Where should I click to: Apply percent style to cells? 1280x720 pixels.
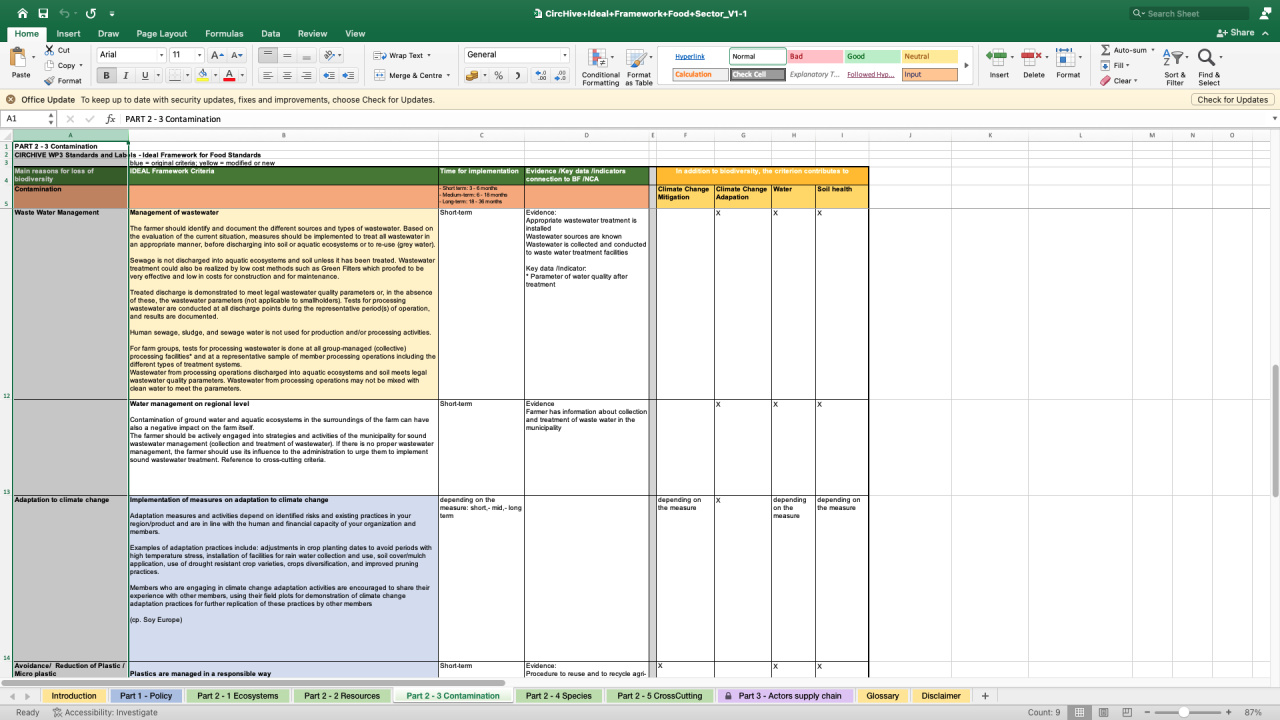499,75
